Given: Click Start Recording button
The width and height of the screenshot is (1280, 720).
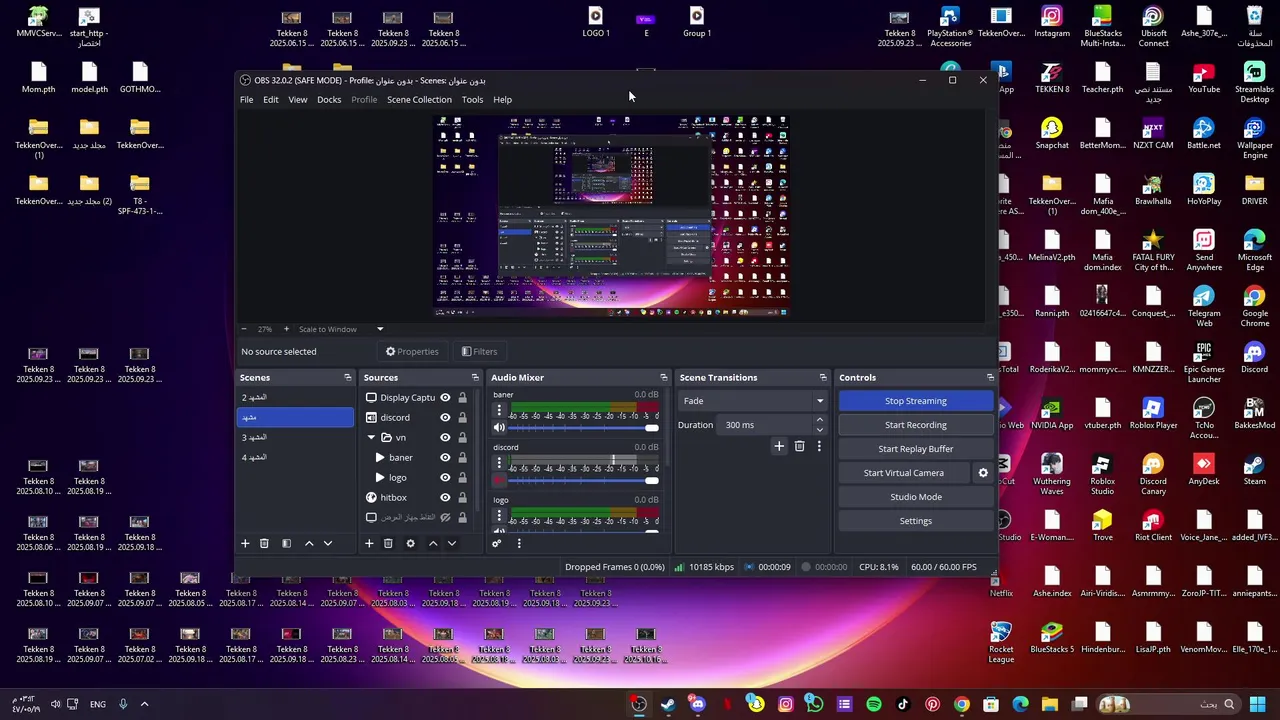Looking at the screenshot, I should [916, 425].
